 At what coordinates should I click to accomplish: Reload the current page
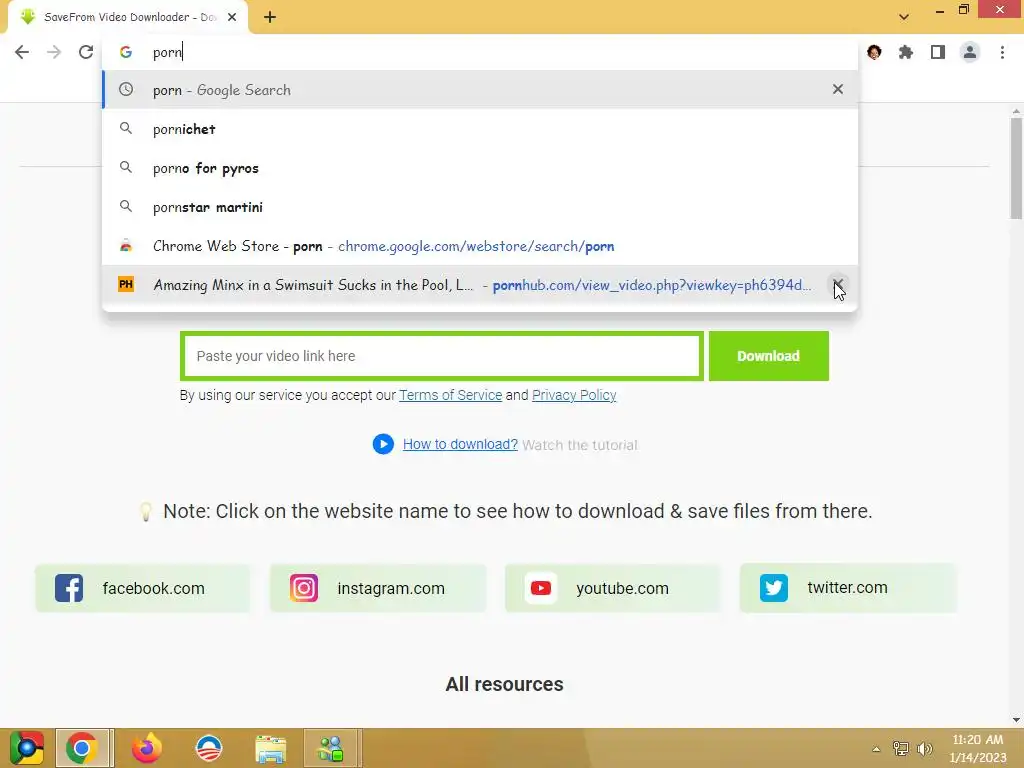(x=86, y=52)
